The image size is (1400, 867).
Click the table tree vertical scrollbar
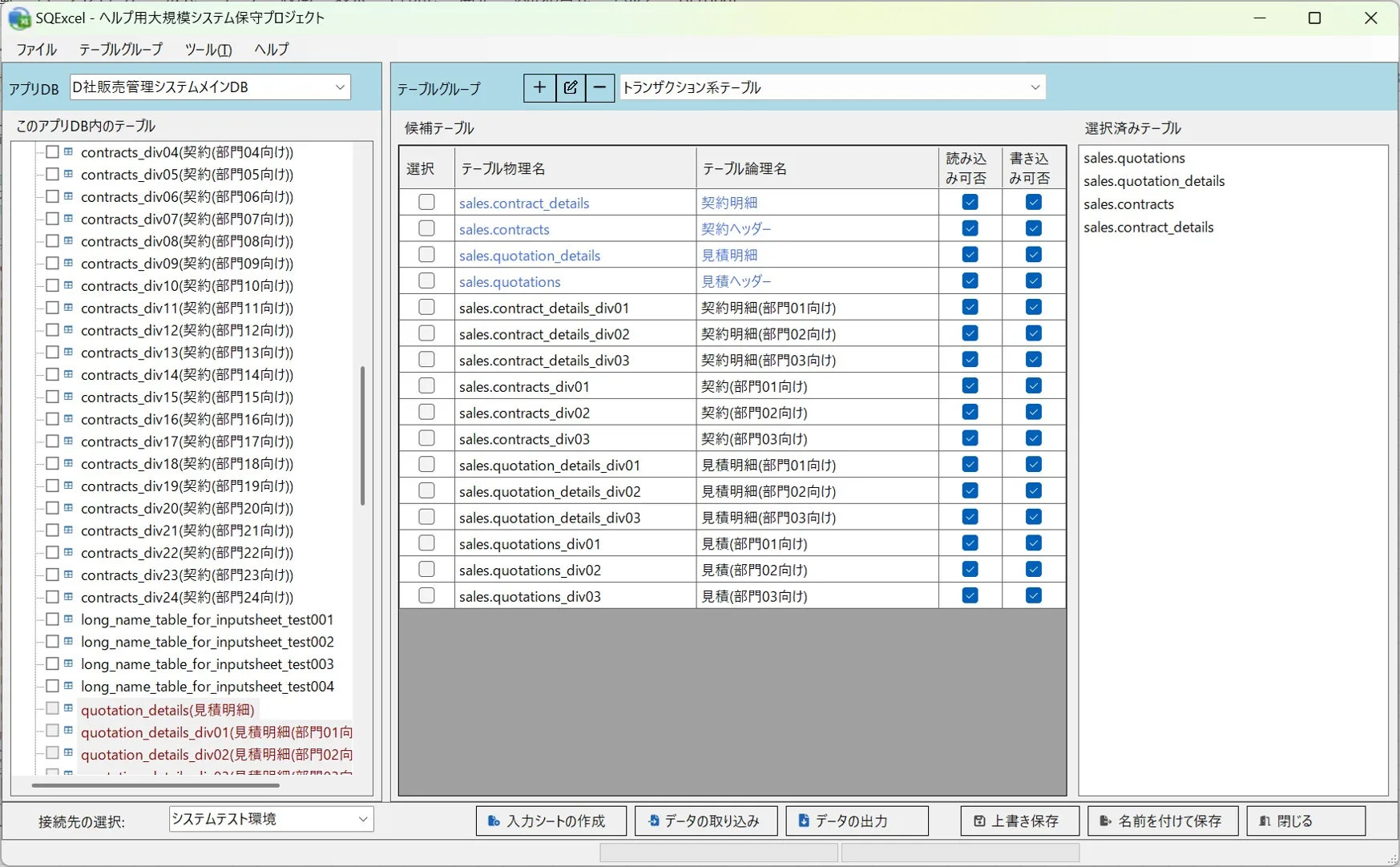pos(363,436)
